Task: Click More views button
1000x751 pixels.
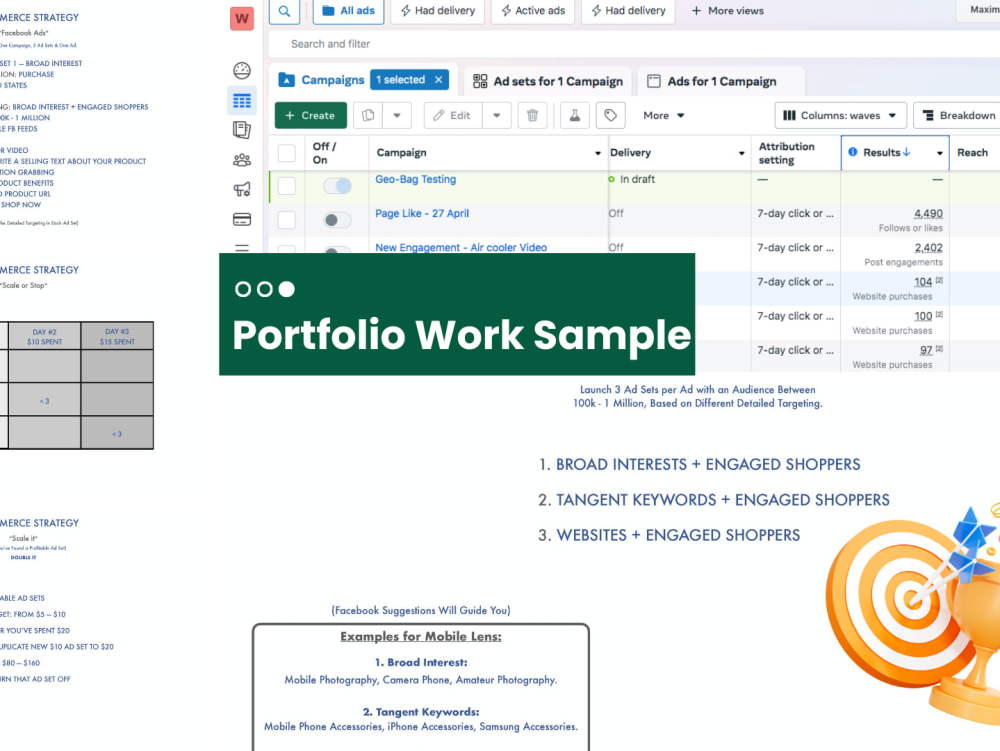Action: point(728,11)
